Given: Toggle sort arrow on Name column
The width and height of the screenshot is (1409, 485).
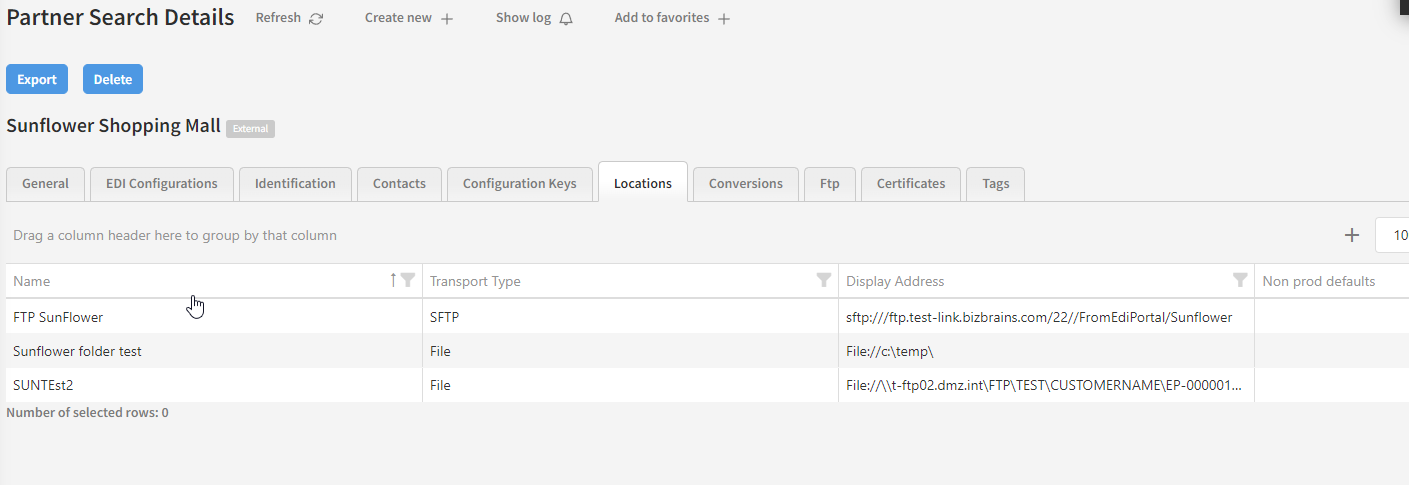Looking at the screenshot, I should click(393, 281).
